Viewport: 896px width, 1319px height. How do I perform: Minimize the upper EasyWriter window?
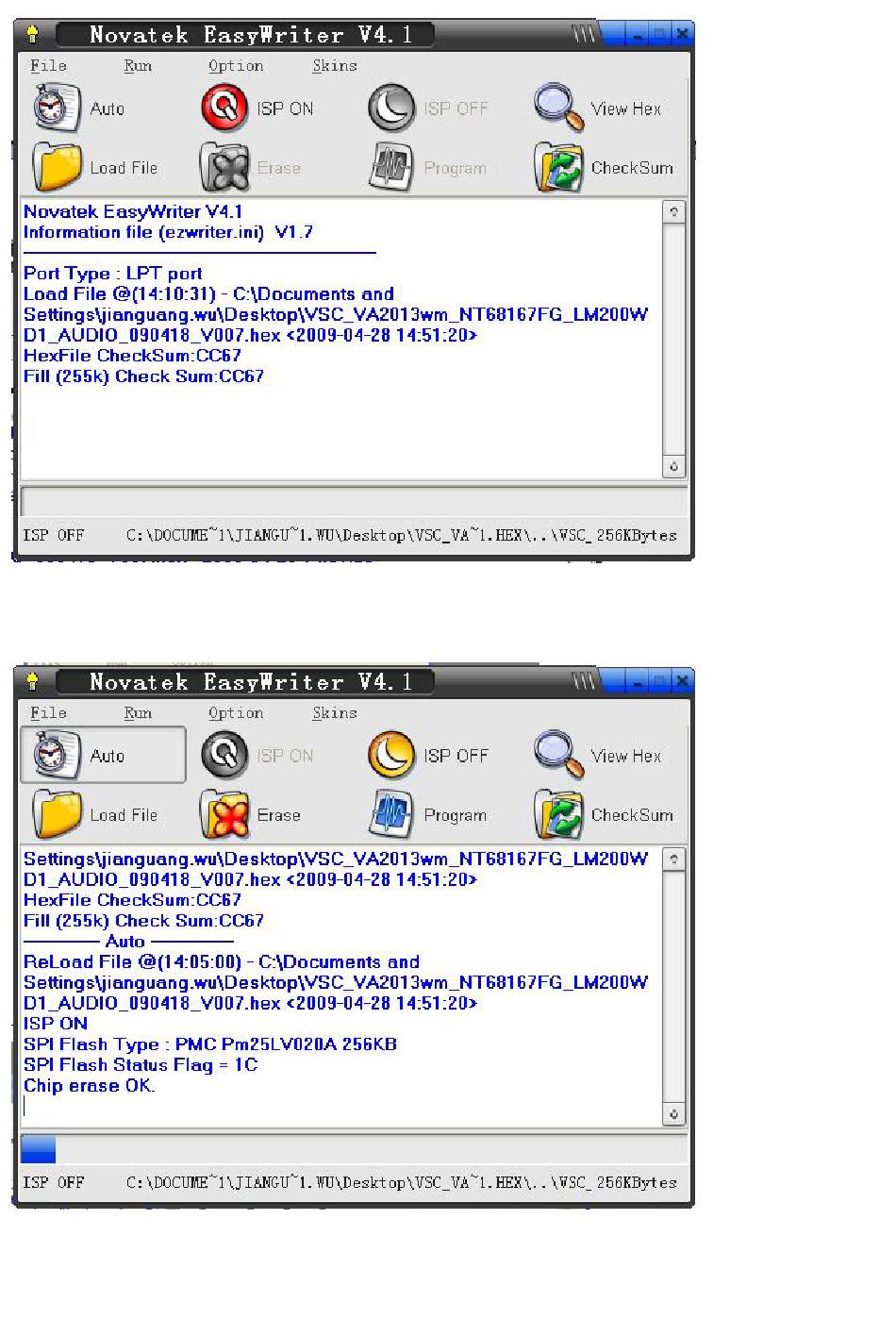pyautogui.click(x=639, y=35)
